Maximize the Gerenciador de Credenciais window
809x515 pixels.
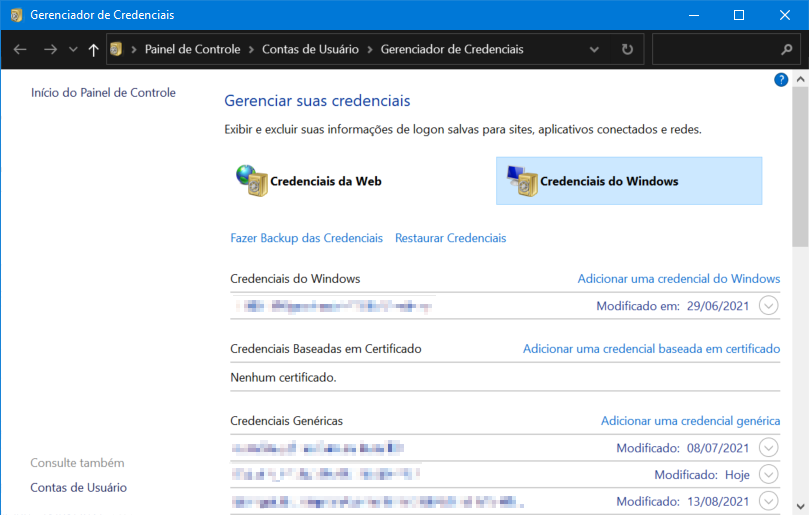point(739,15)
